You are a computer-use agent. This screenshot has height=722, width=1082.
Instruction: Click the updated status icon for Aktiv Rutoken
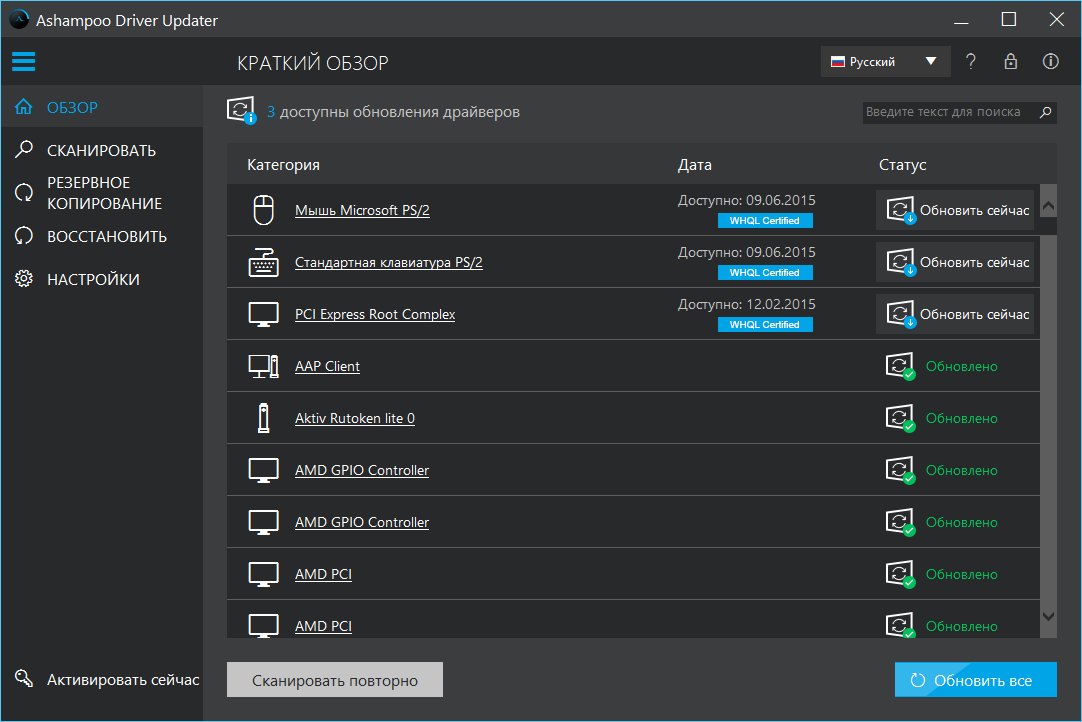tap(900, 418)
